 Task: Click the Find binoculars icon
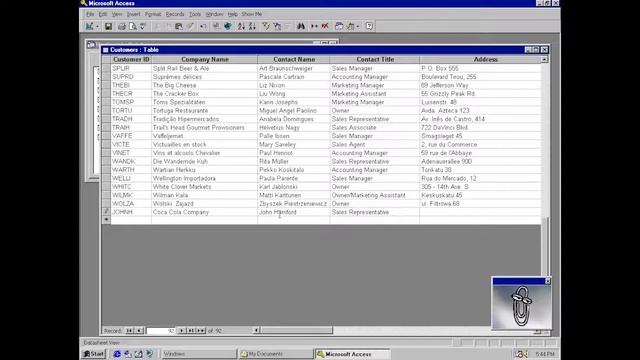tap(301, 26)
